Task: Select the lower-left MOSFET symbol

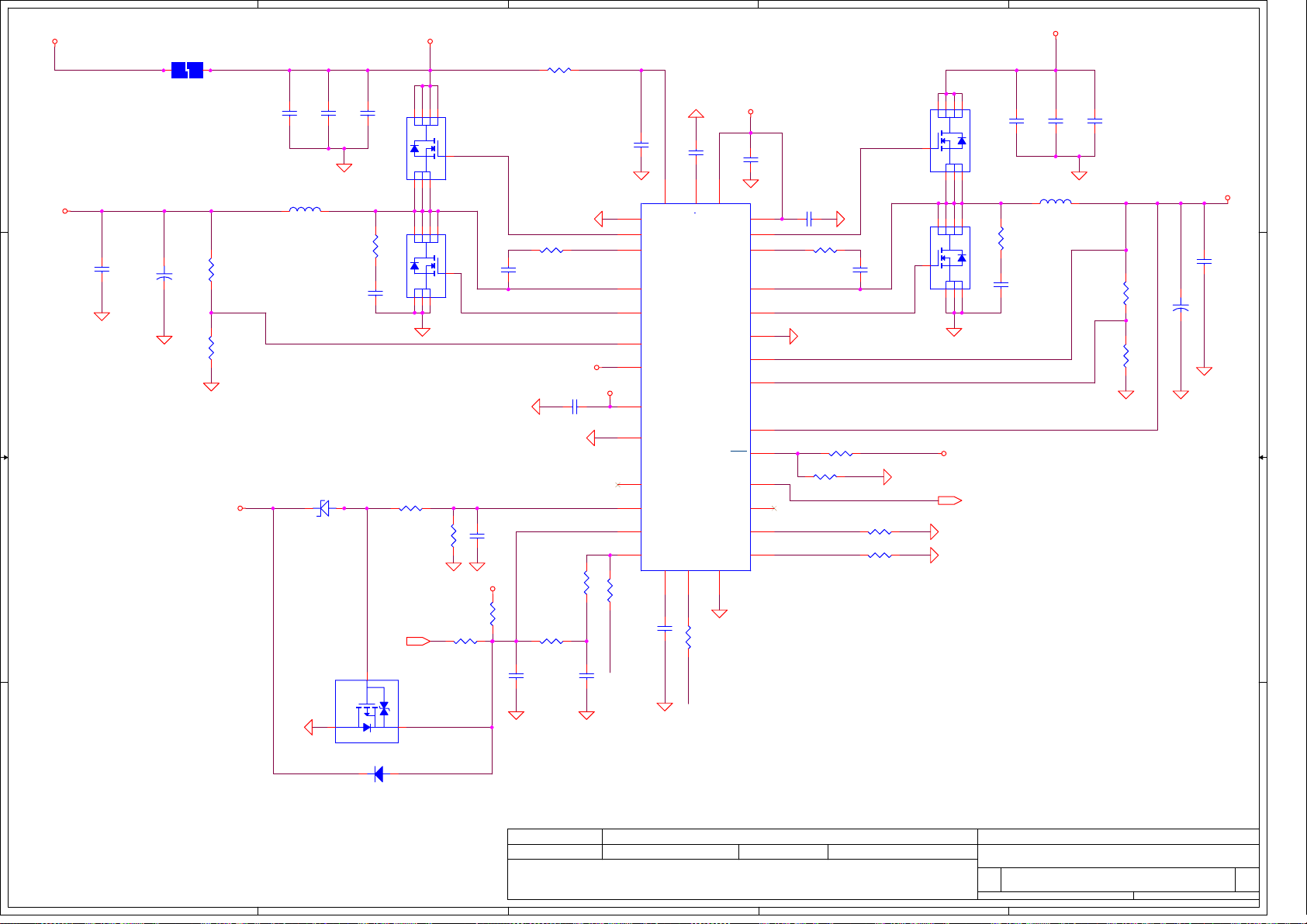Action: click(x=426, y=265)
